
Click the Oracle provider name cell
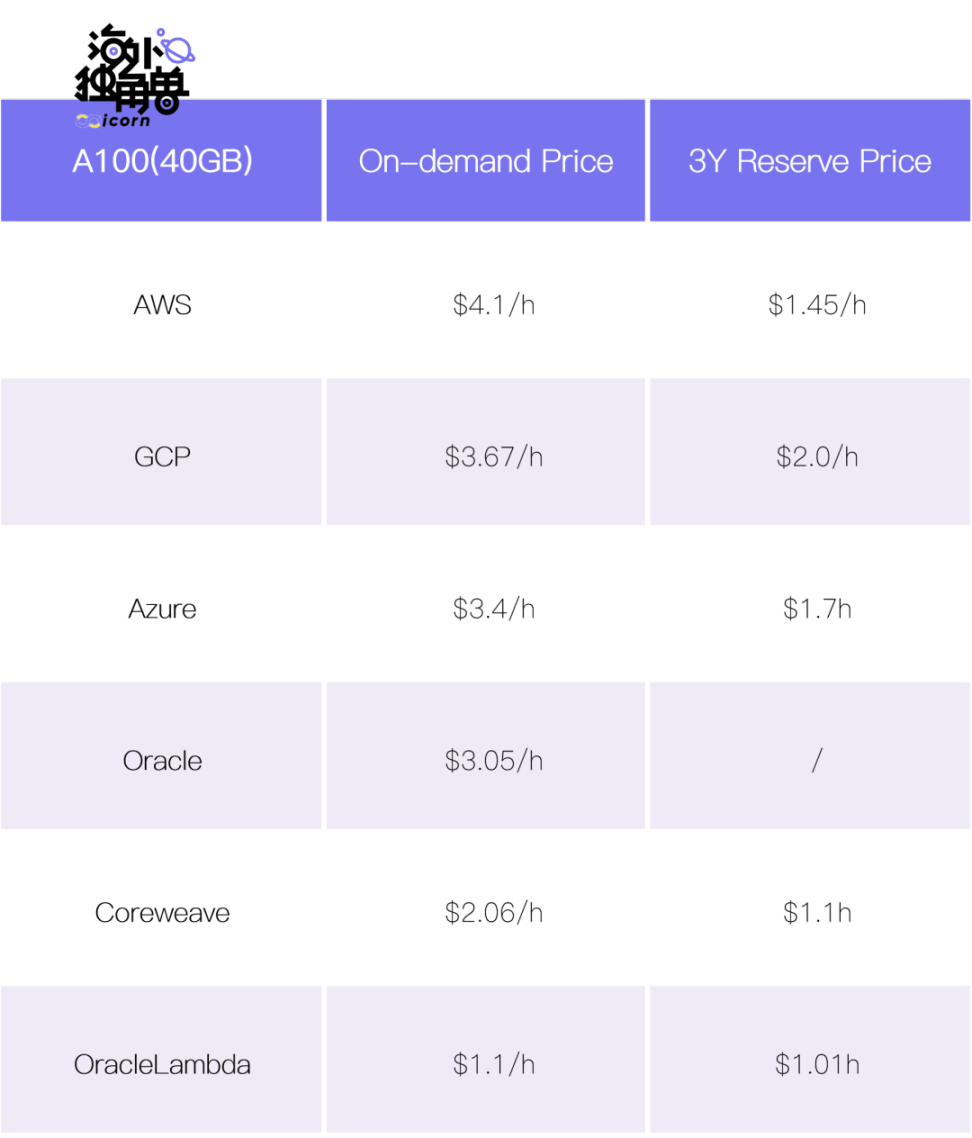point(162,761)
